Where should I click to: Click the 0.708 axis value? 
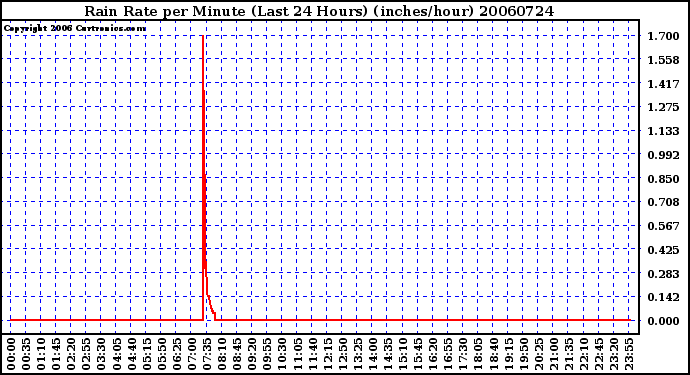point(663,202)
